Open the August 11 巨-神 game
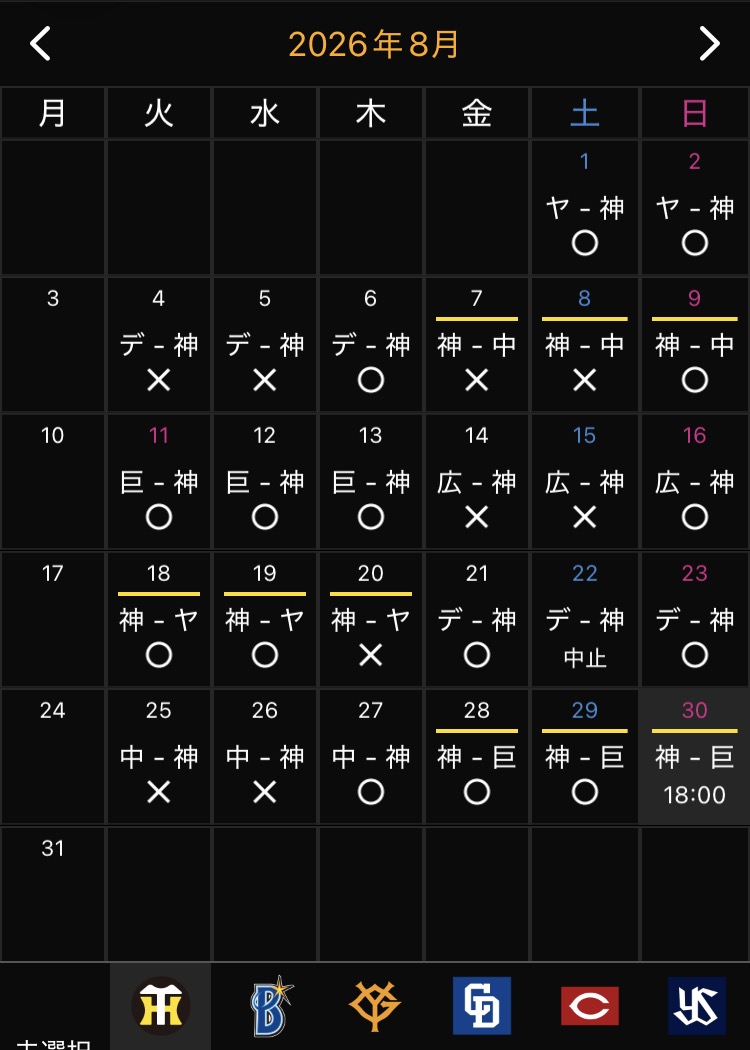The image size is (750, 1050). tap(159, 482)
